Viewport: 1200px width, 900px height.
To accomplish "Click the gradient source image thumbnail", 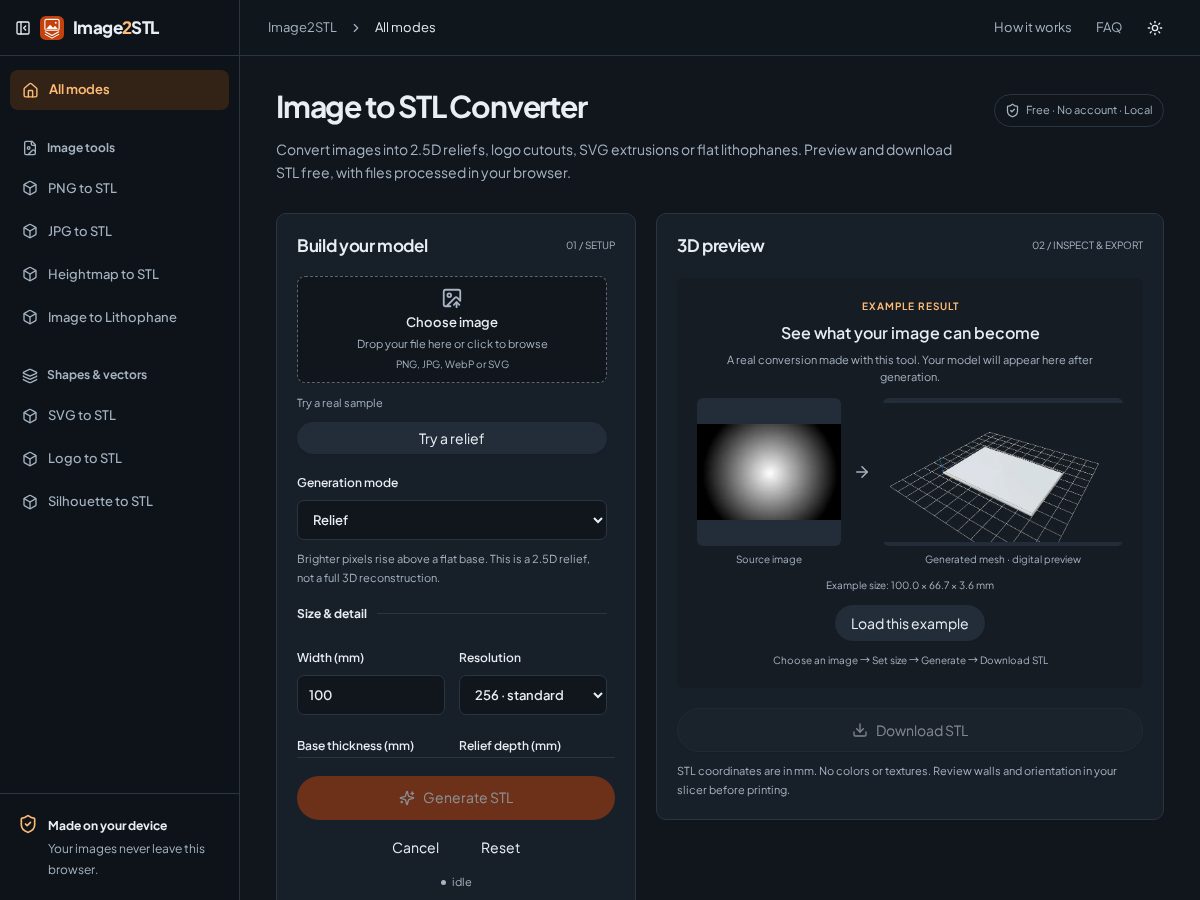I will (769, 472).
